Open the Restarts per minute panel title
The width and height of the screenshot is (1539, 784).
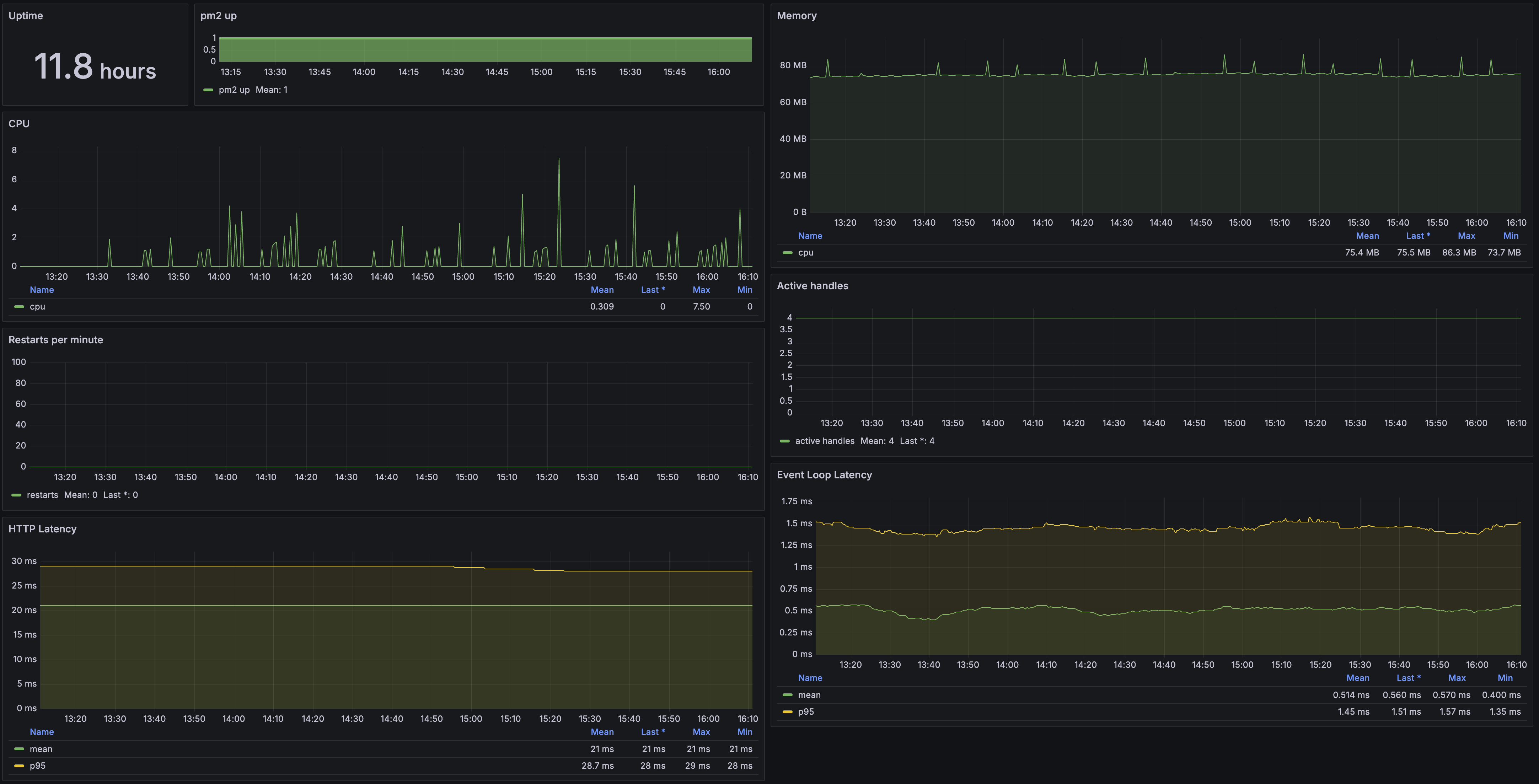point(55,340)
